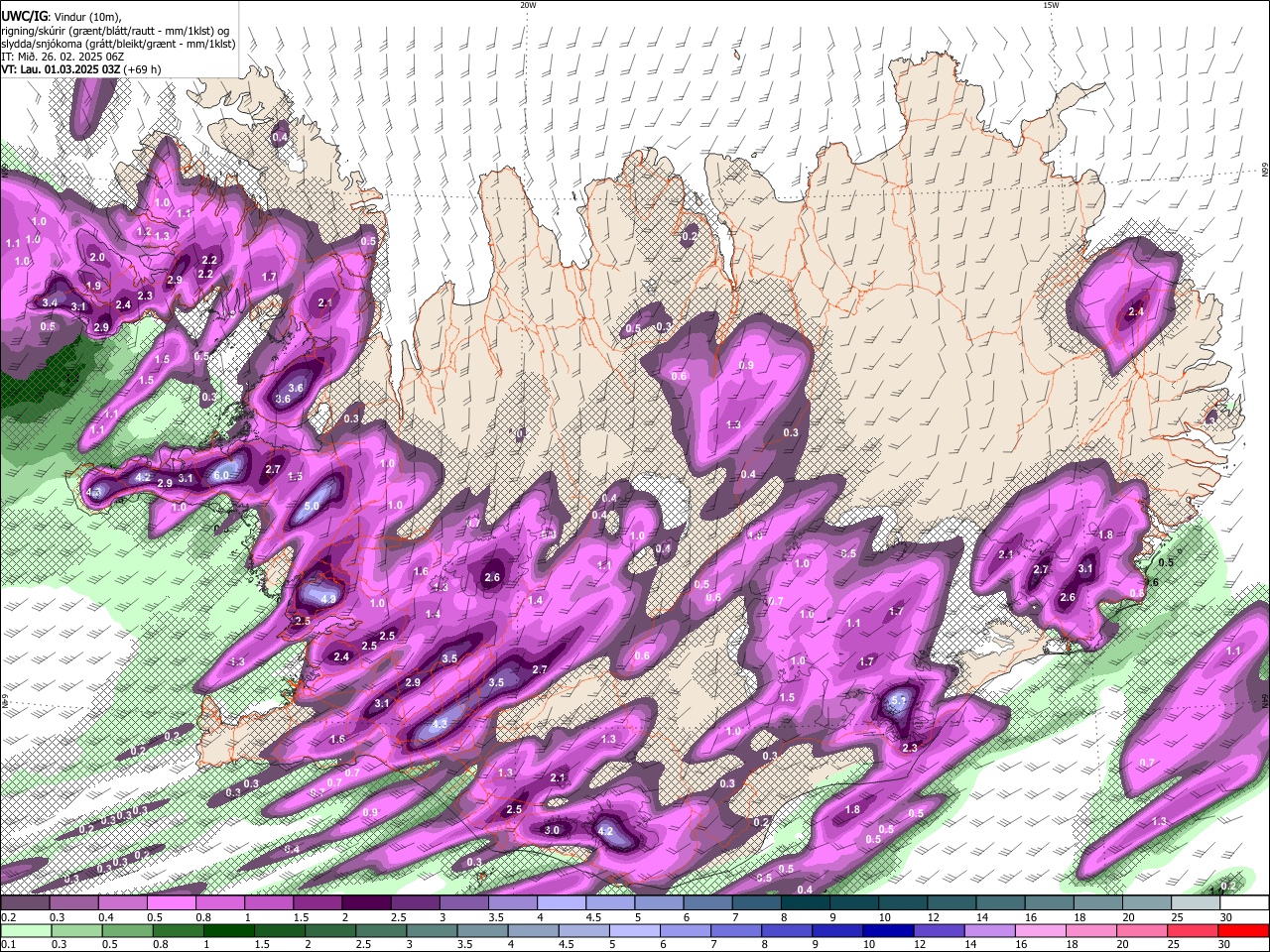Image resolution: width=1270 pixels, height=952 pixels.
Task: Click the 5.0 precipitation value on map
Action: point(312,506)
